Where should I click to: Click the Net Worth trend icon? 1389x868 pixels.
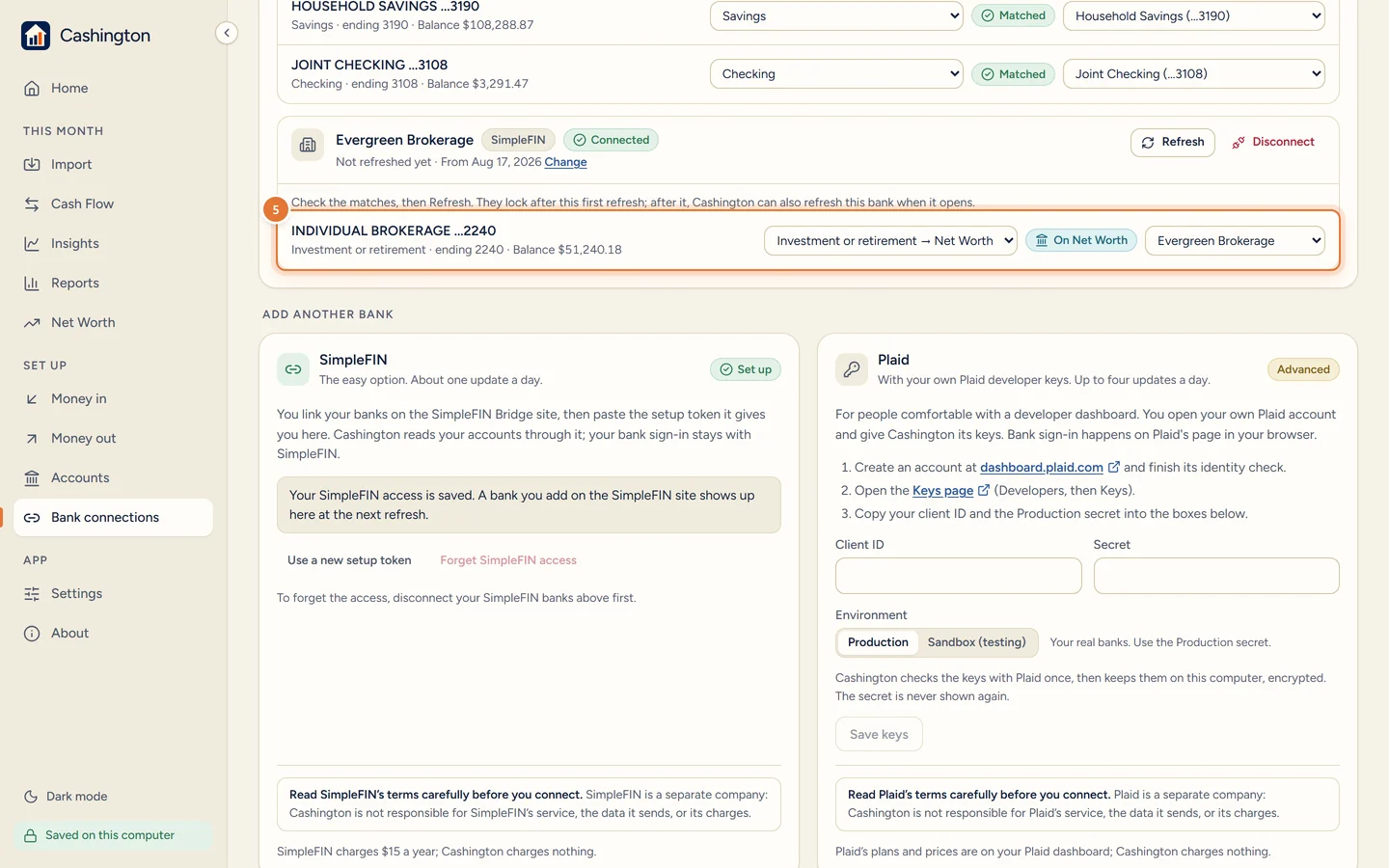pos(32,323)
